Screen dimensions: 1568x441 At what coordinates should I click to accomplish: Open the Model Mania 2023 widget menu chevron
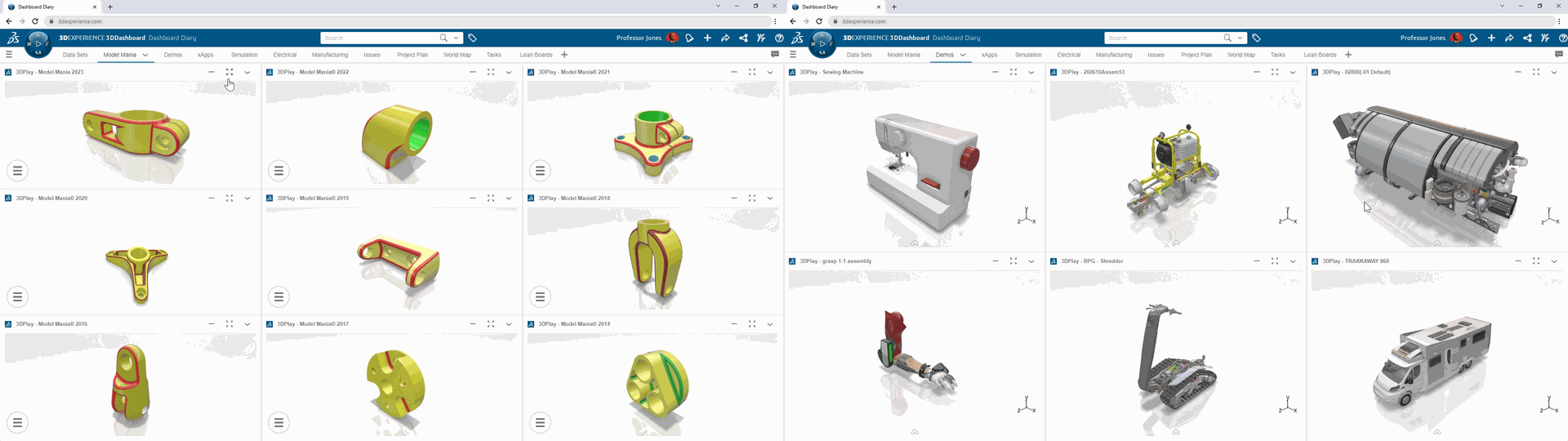tap(247, 72)
